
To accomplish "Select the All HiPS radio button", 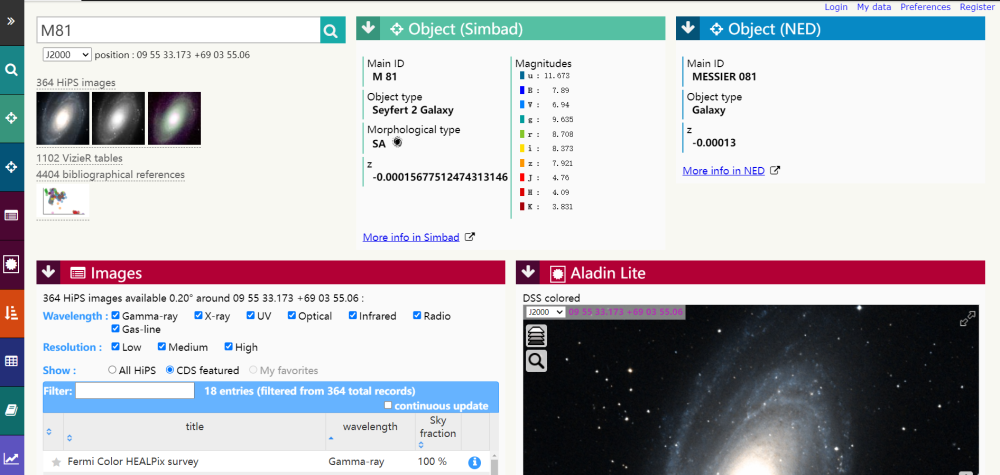I will pyautogui.click(x=112, y=370).
